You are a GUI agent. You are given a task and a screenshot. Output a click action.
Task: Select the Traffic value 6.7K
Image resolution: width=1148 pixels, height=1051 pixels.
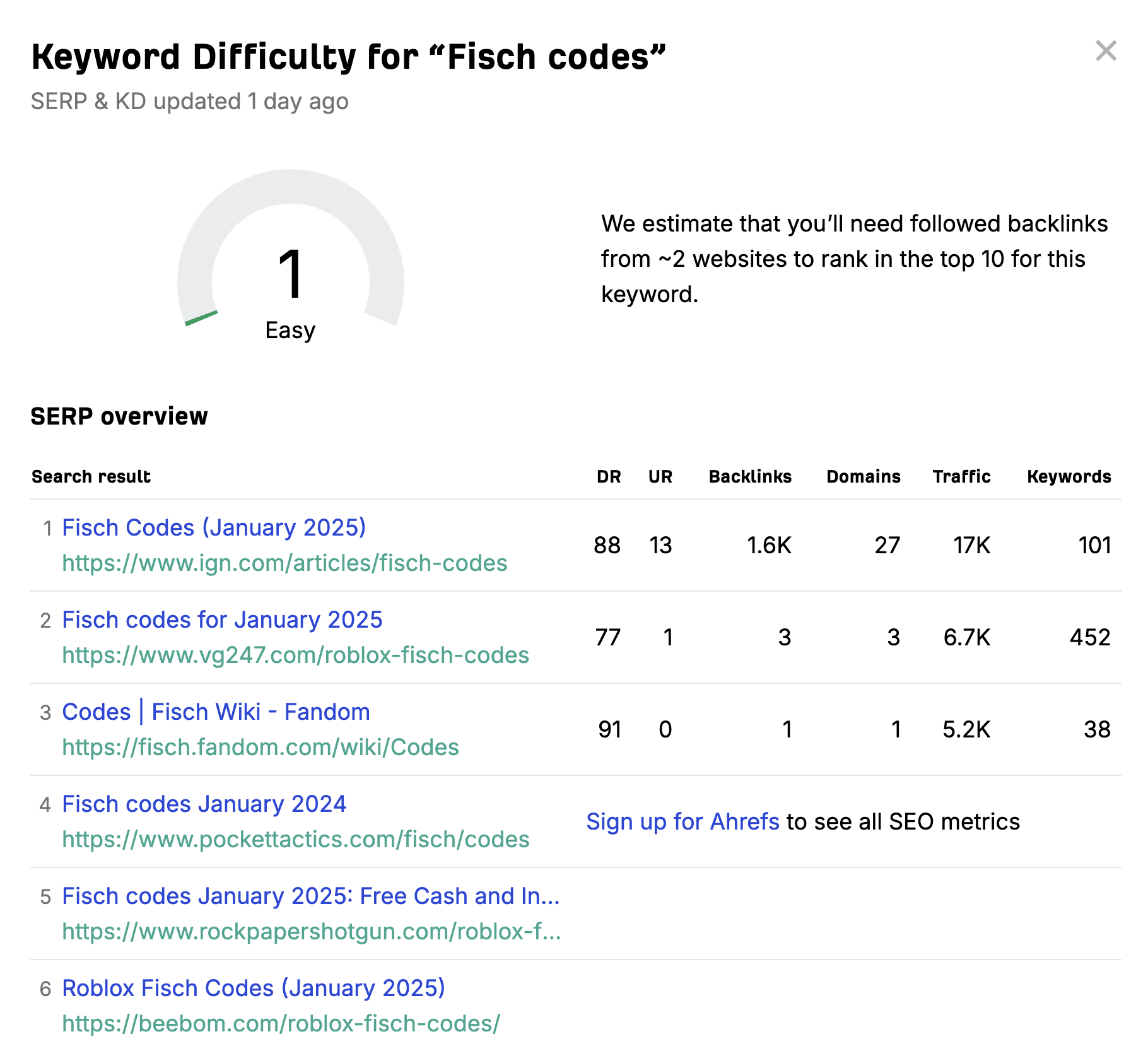(x=967, y=637)
